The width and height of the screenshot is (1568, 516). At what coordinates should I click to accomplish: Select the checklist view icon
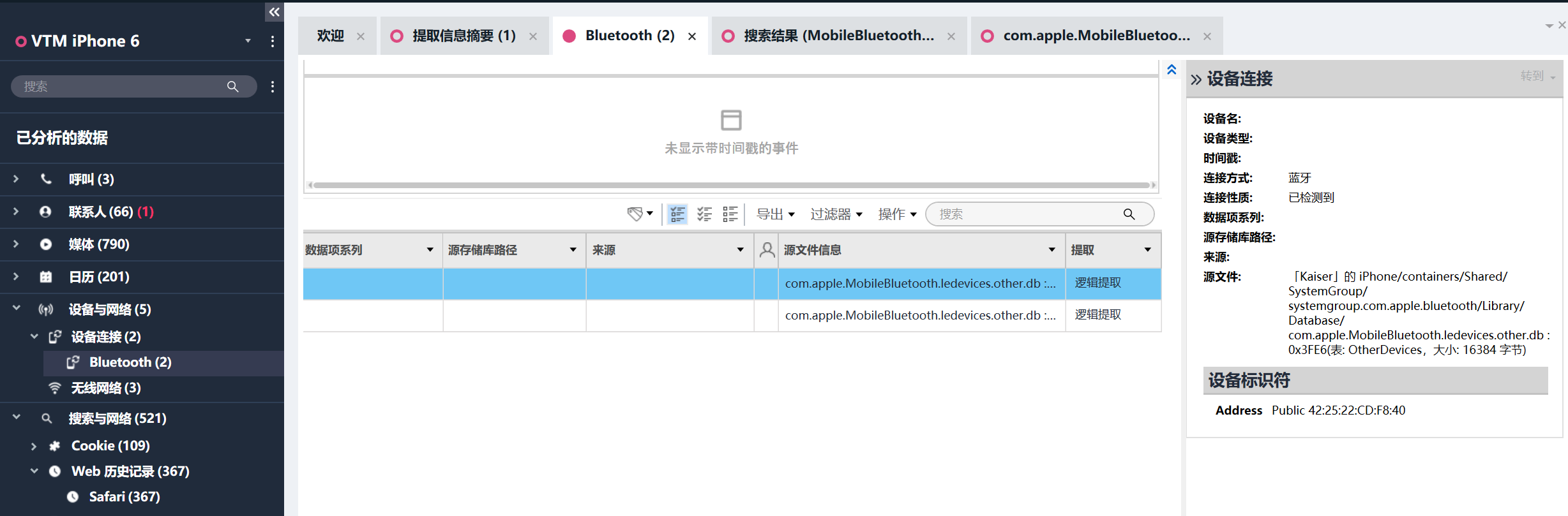(x=704, y=214)
